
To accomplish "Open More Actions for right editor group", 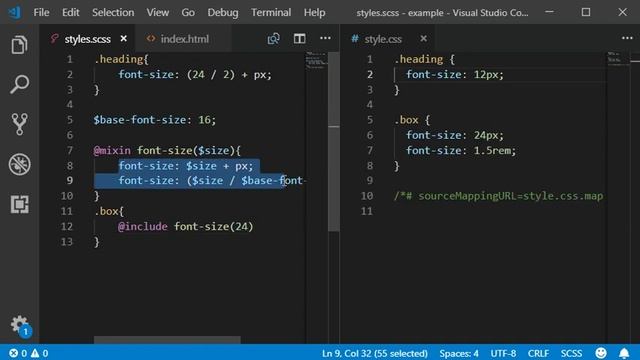I will (627, 38).
